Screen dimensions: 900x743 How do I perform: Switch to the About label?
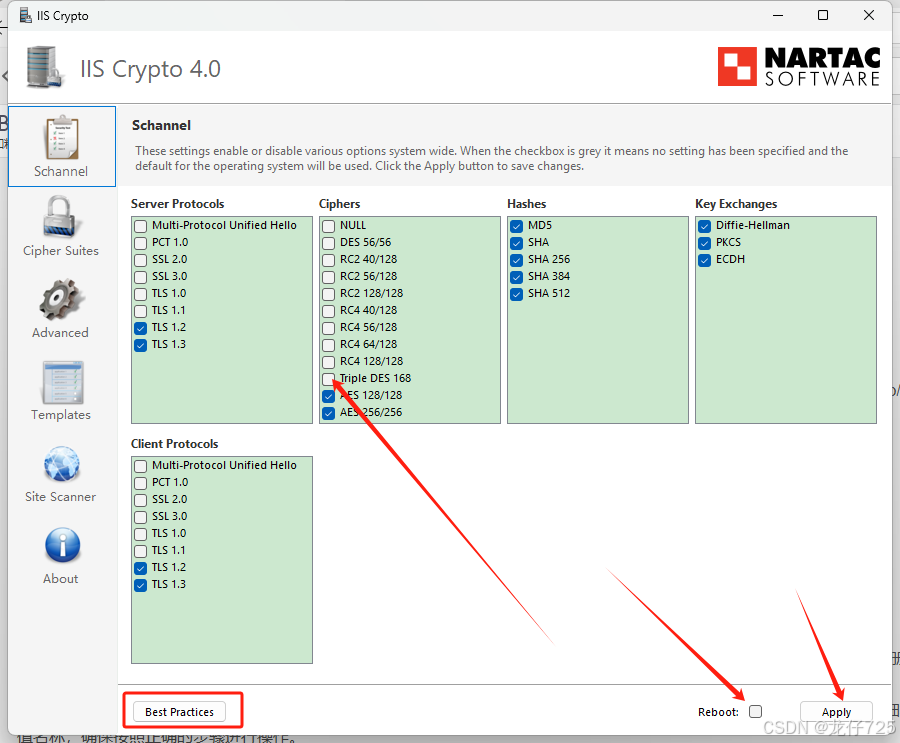[x=61, y=579]
